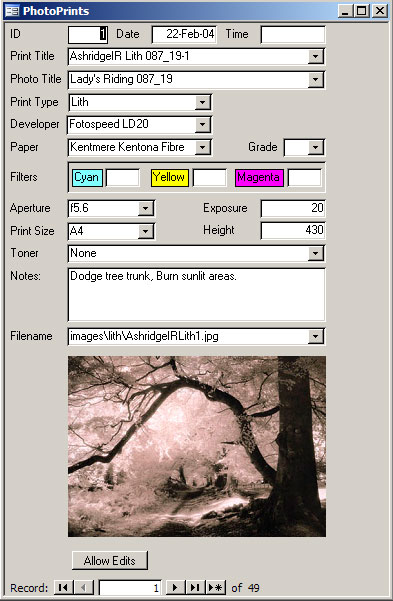Screen dimensions: 393x601
Task: Open the Print Title dropdown
Action: 315,57
